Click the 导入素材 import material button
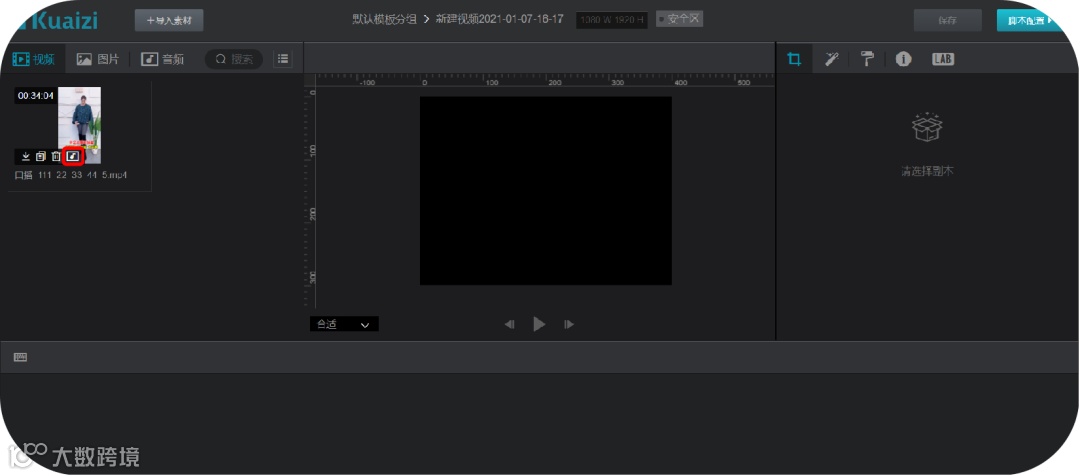This screenshot has height=476, width=1080. (x=169, y=20)
